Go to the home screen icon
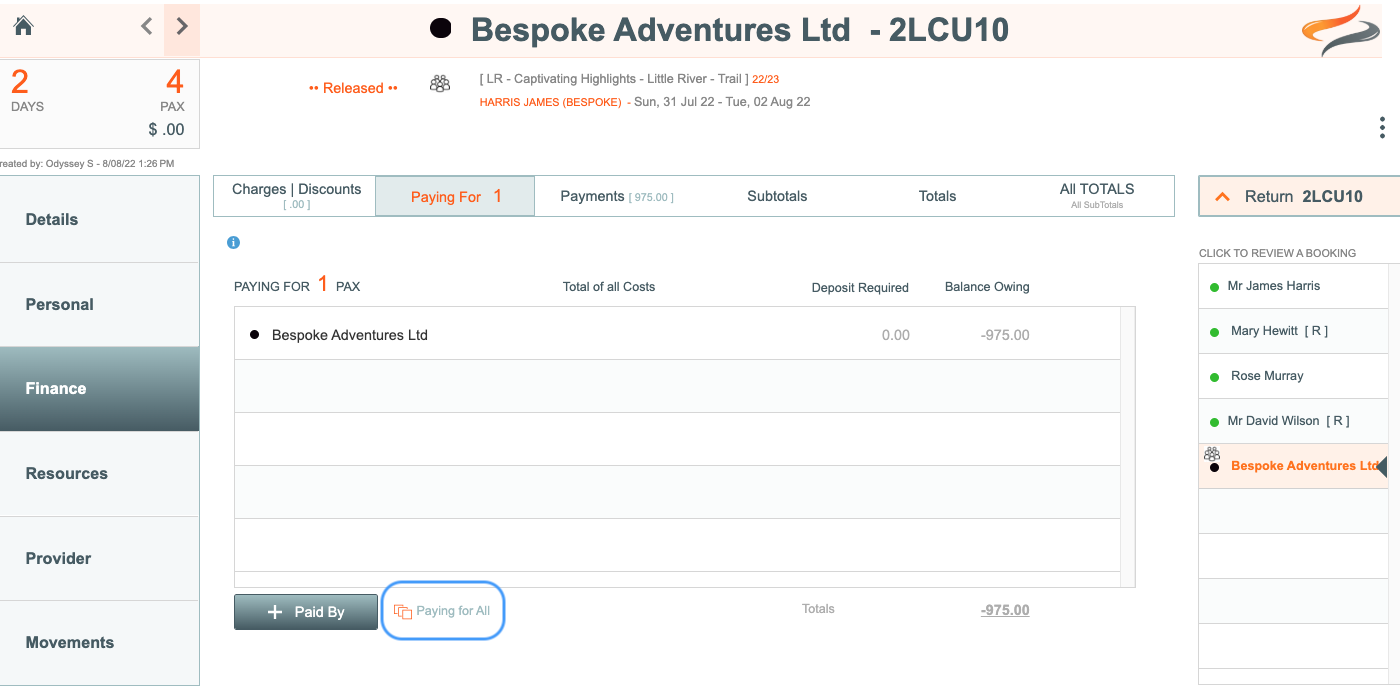Image resolution: width=1400 pixels, height=694 pixels. pos(23,26)
